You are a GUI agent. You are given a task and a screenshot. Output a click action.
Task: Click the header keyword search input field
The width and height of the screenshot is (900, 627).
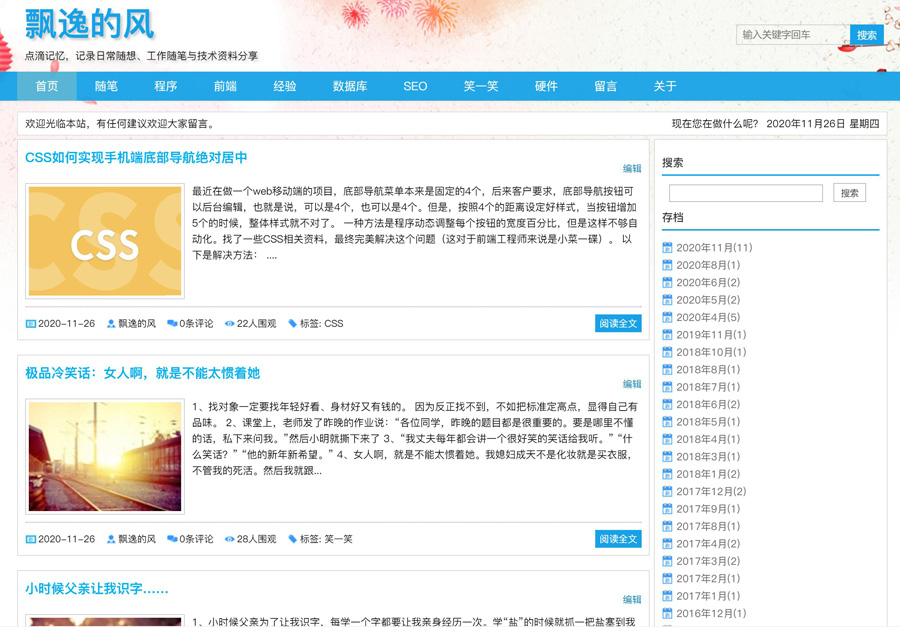[791, 35]
